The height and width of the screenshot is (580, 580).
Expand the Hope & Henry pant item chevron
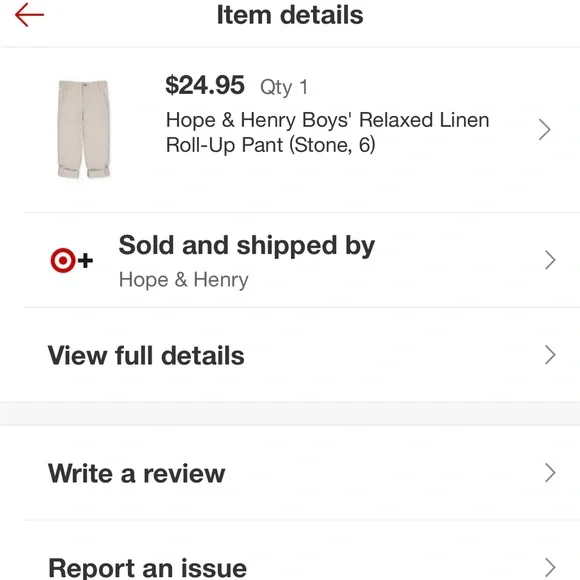click(544, 129)
